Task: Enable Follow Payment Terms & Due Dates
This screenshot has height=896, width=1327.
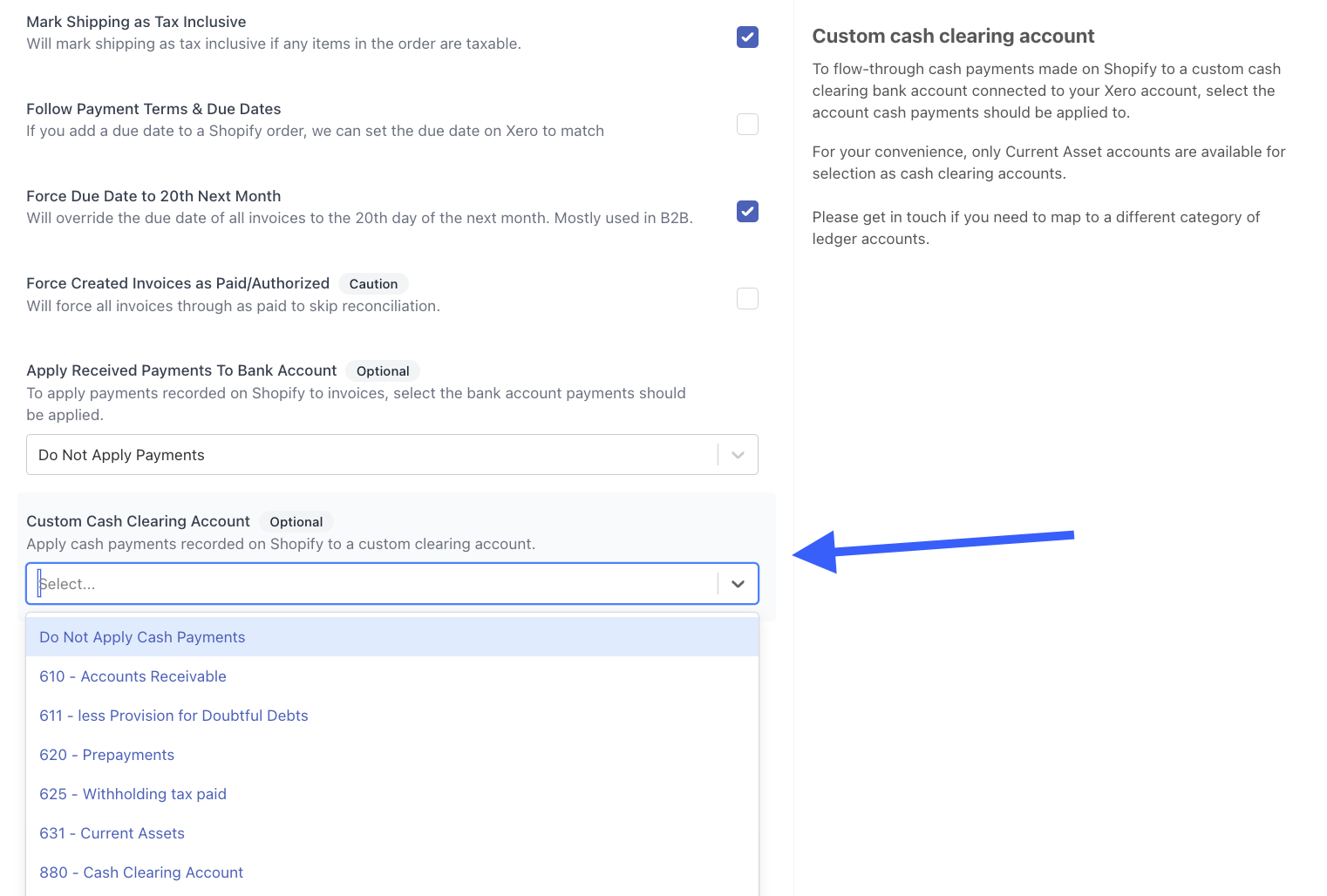Action: click(x=747, y=124)
